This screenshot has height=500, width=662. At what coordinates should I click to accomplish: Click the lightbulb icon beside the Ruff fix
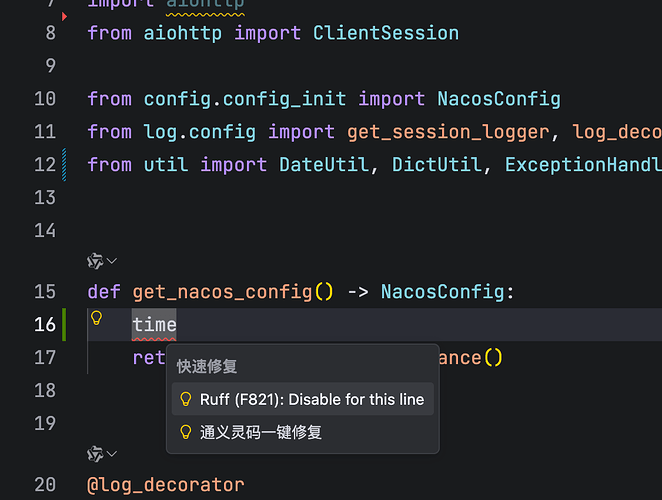tap(185, 399)
